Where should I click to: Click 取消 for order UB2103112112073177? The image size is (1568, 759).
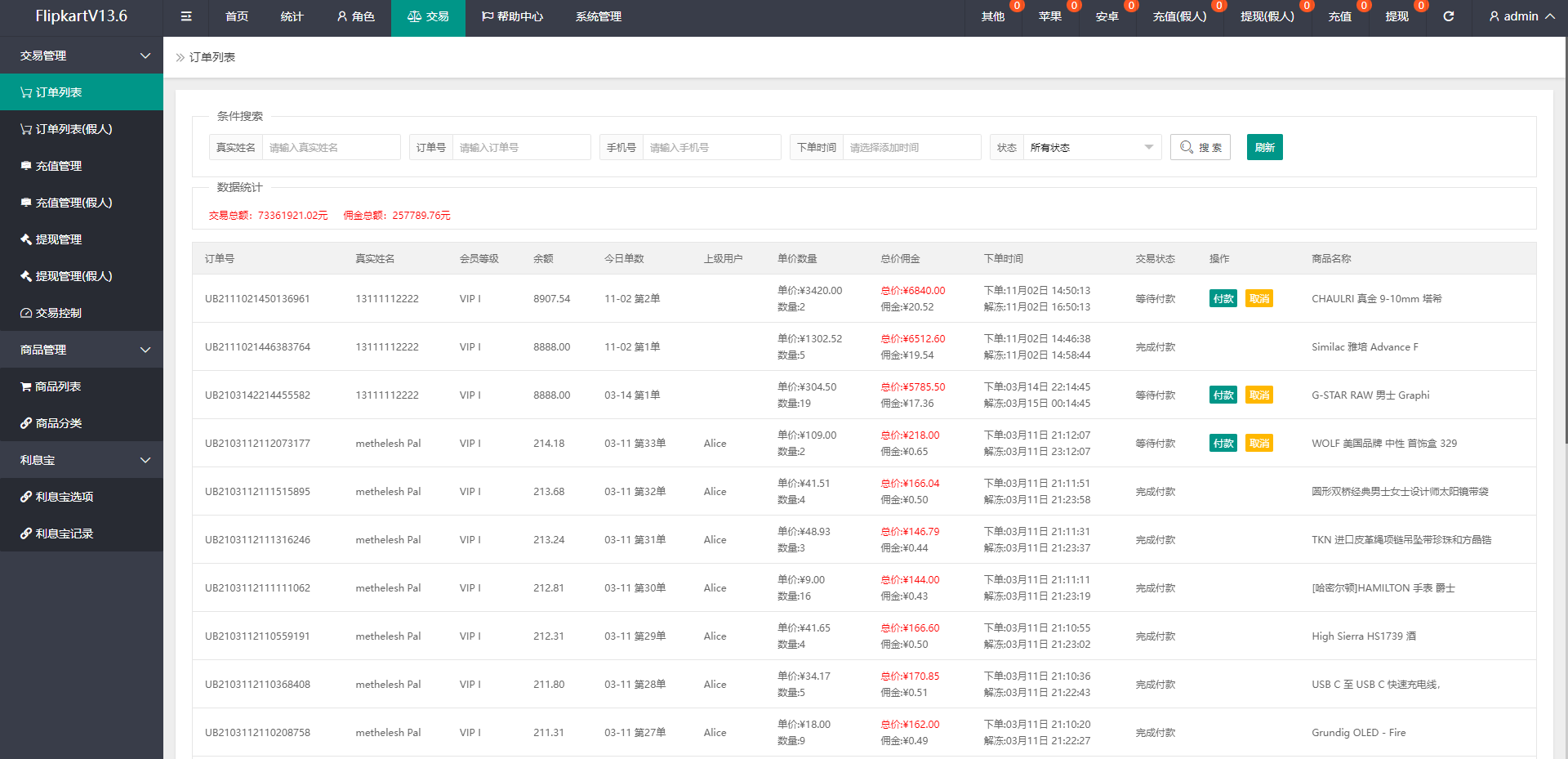pyautogui.click(x=1259, y=444)
